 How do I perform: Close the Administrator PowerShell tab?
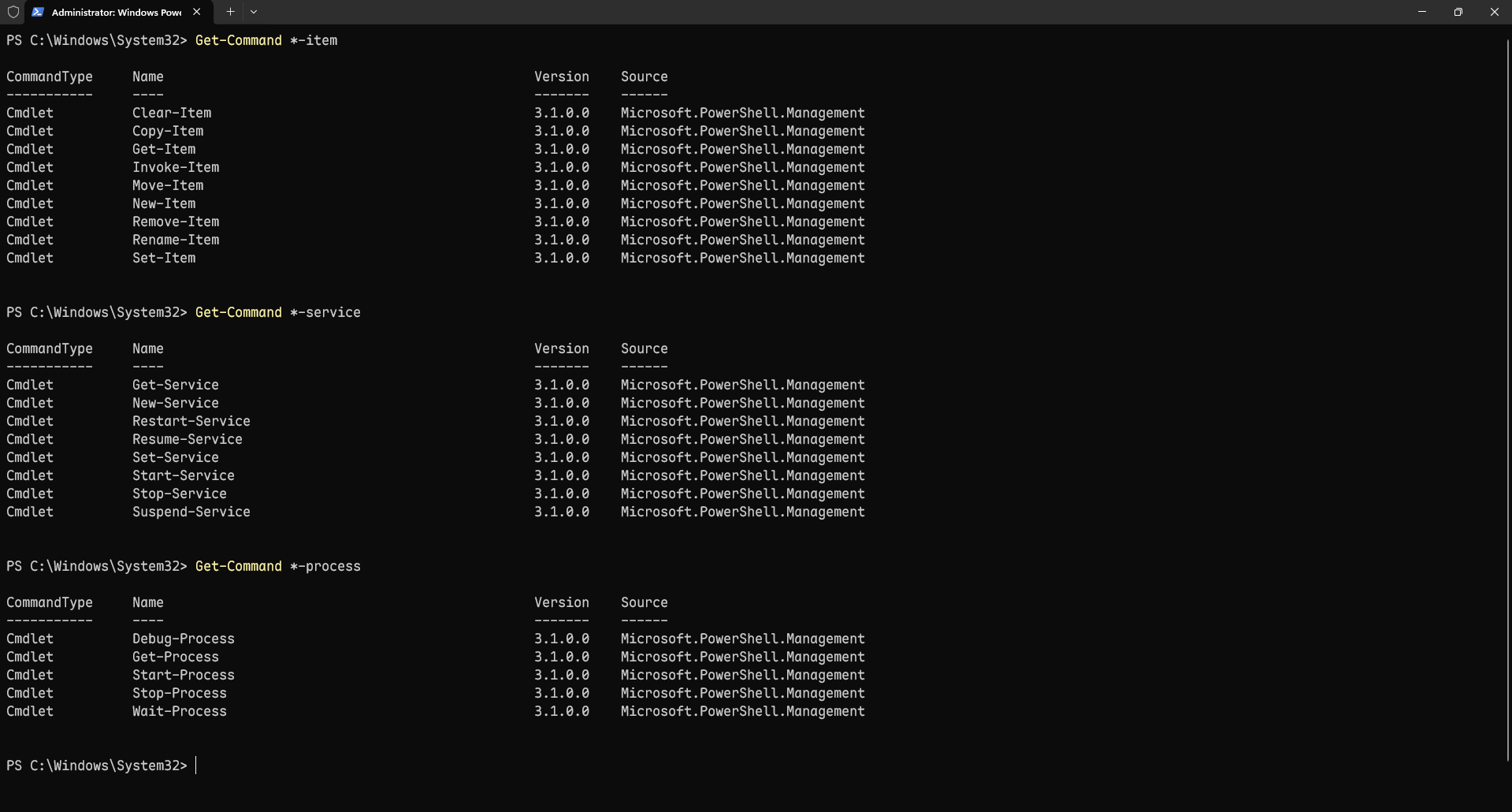tap(196, 12)
